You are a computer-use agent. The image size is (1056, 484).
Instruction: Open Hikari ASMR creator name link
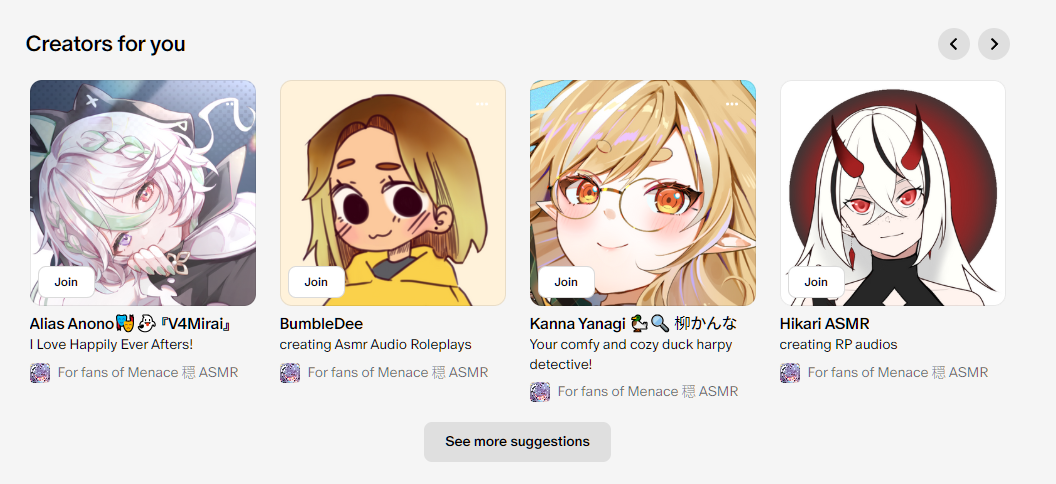click(x=824, y=324)
